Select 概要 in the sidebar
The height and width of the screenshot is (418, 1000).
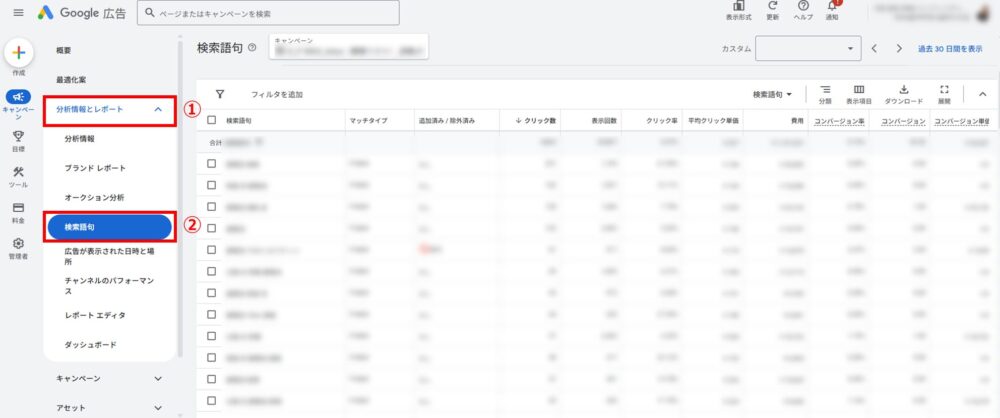click(x=64, y=50)
